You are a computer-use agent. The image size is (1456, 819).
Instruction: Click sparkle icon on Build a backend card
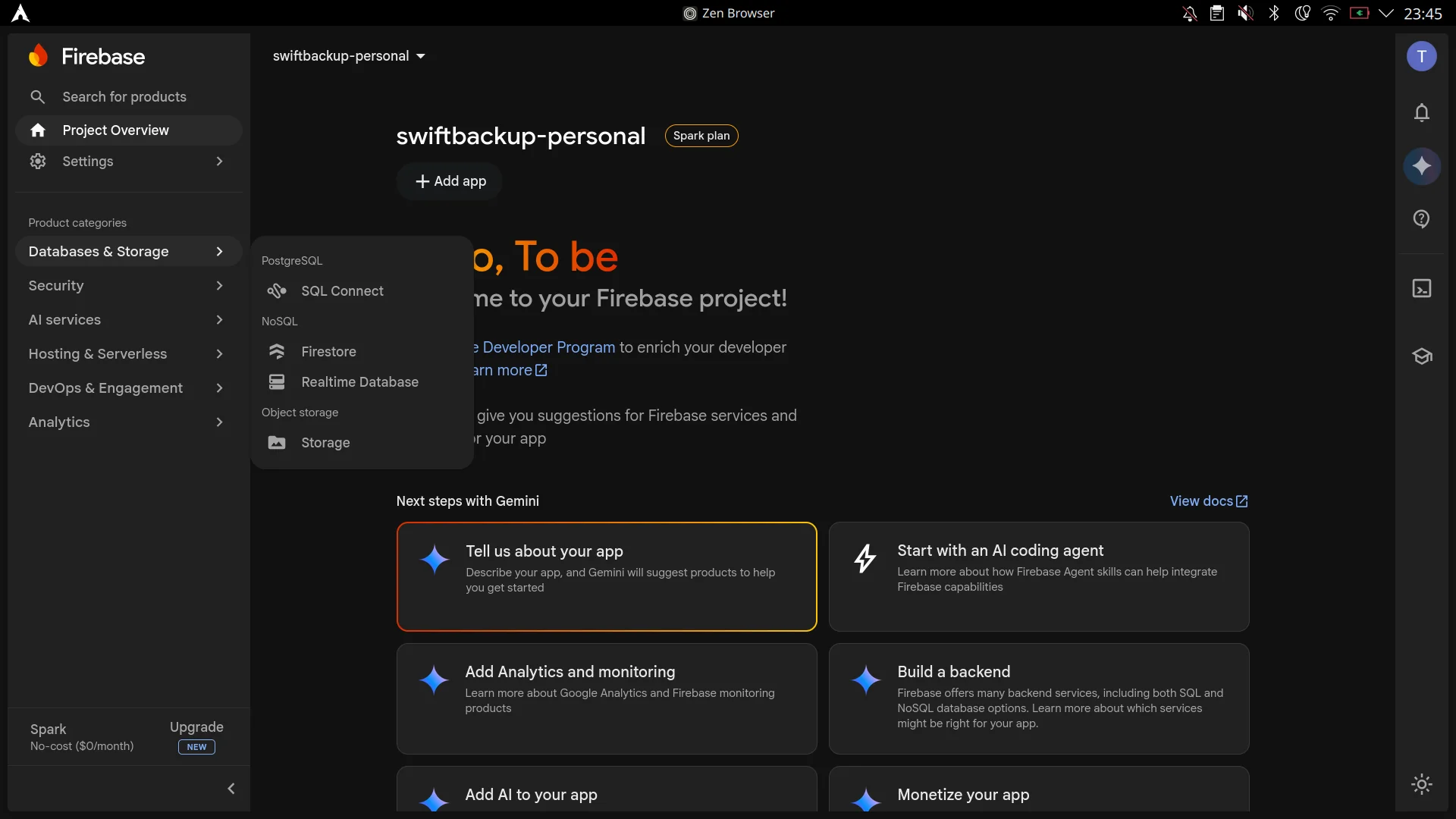click(866, 680)
